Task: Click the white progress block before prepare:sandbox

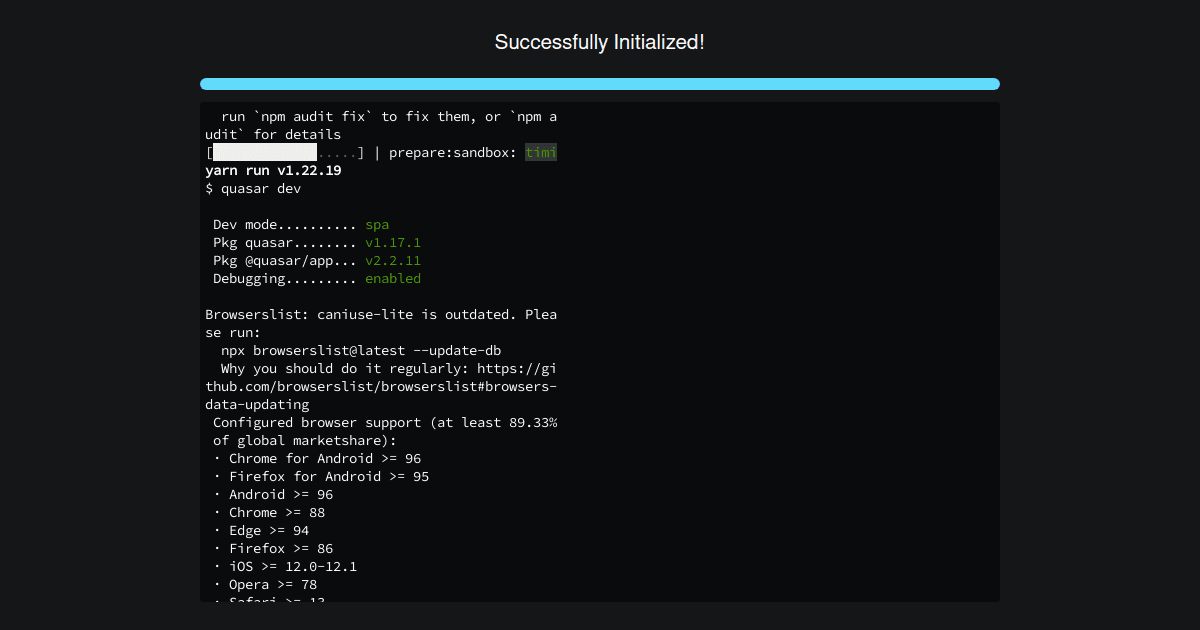Action: point(265,152)
